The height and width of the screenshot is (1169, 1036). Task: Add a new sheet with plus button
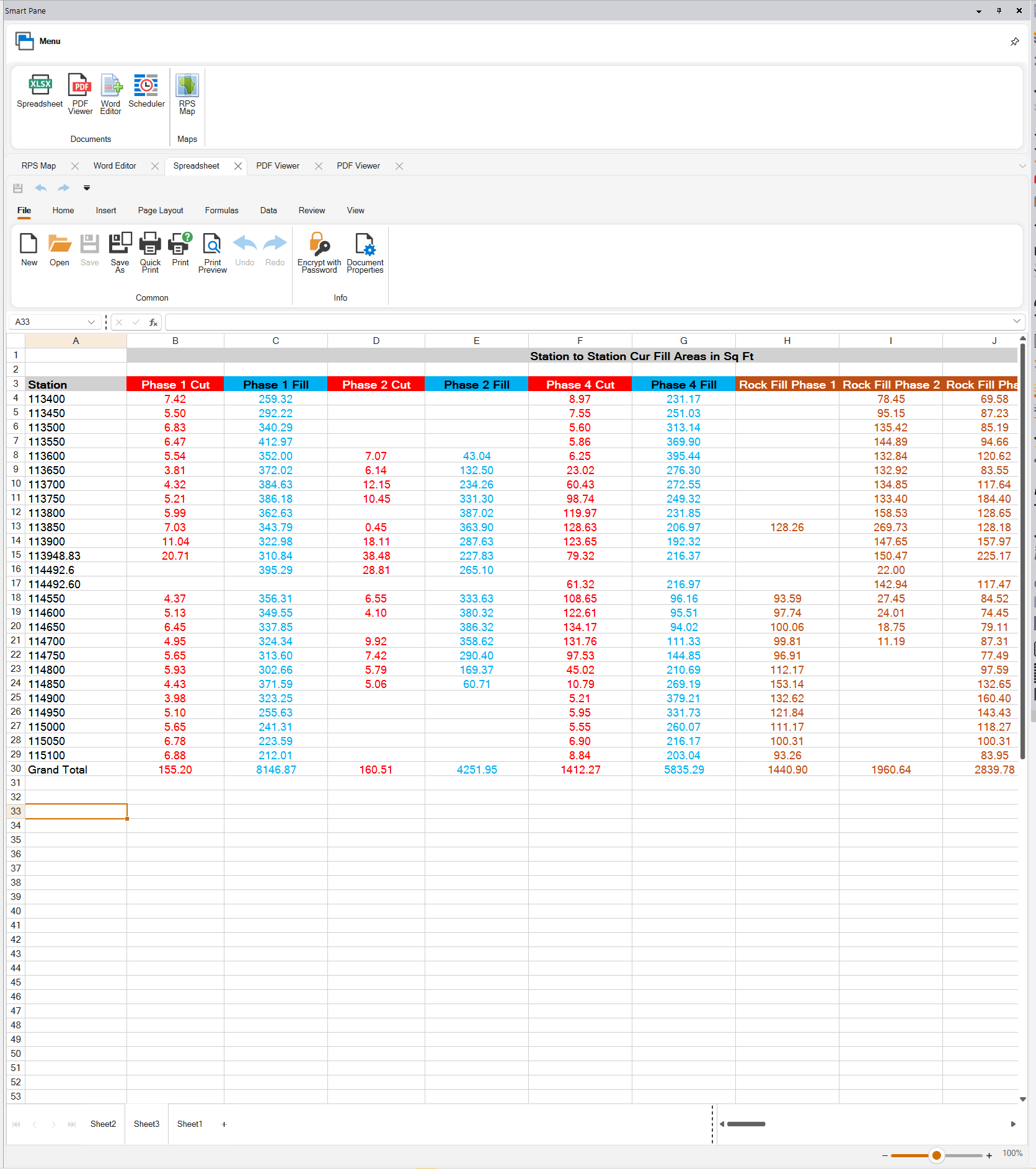tap(224, 1124)
